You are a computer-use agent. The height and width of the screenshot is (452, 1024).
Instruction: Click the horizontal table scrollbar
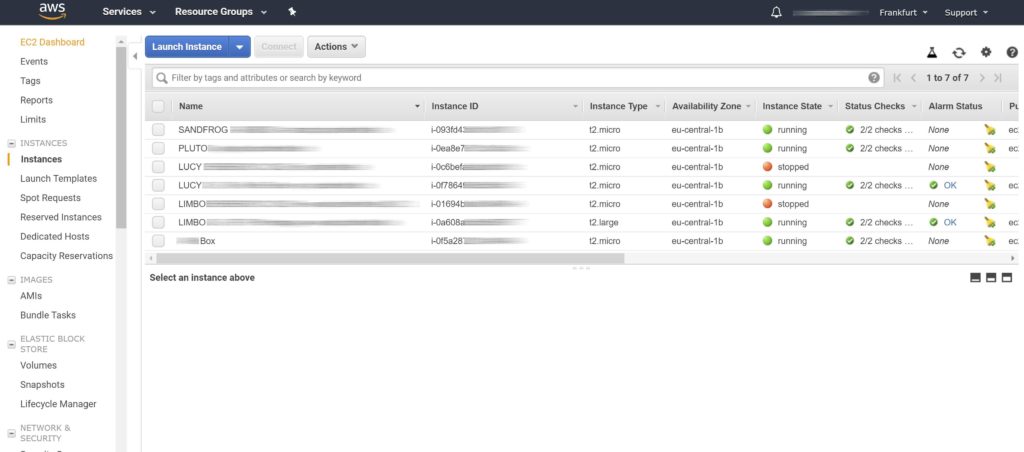[x=390, y=259]
